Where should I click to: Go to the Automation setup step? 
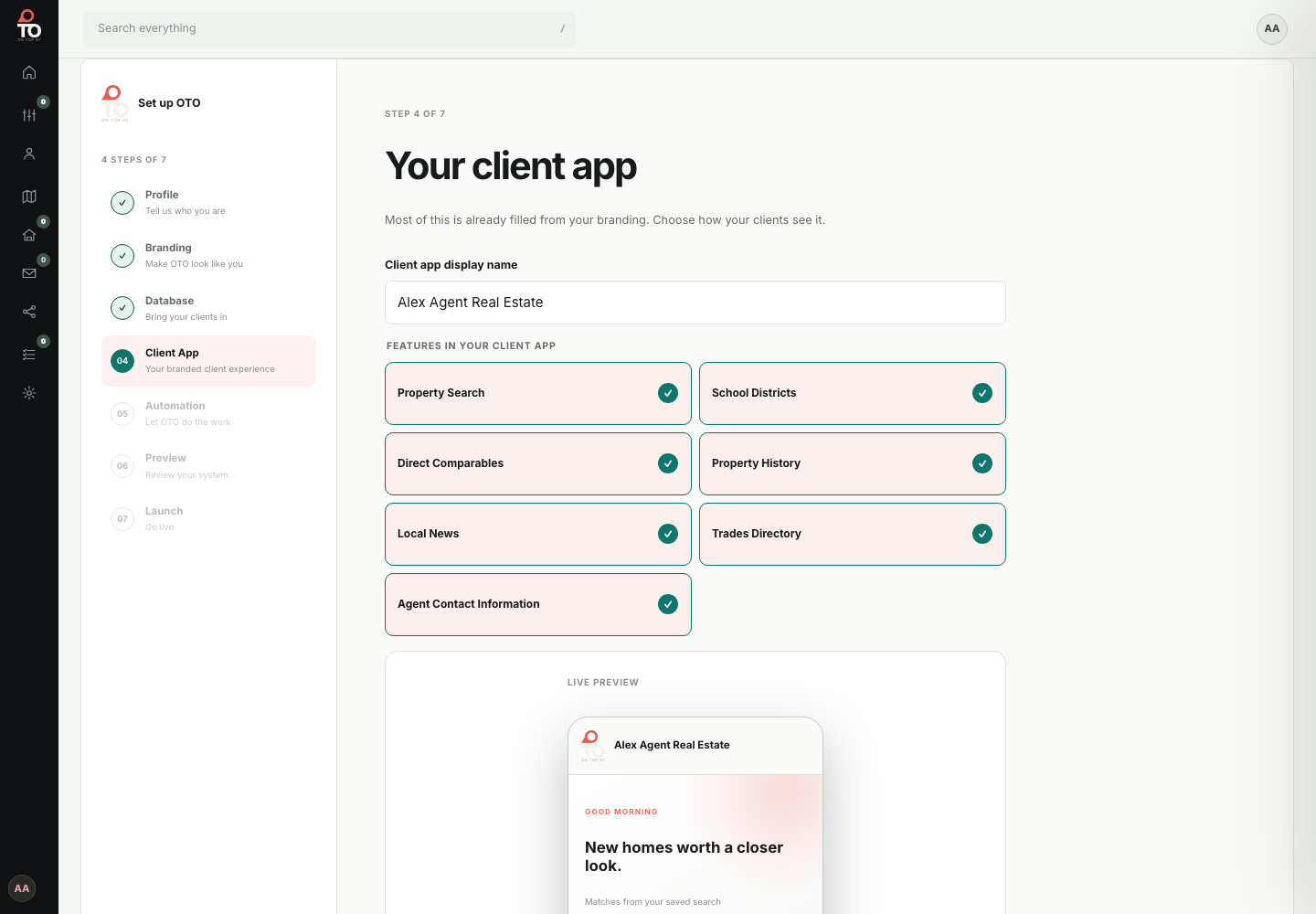pyautogui.click(x=208, y=414)
